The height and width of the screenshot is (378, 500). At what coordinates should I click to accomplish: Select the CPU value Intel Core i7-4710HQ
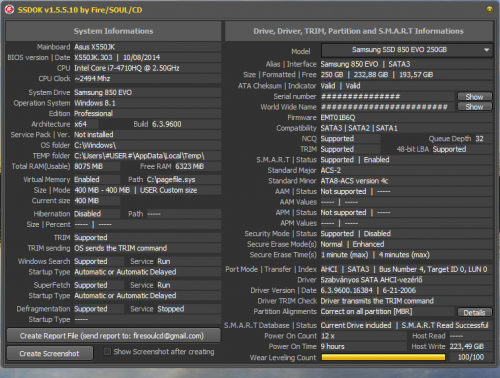click(127, 68)
